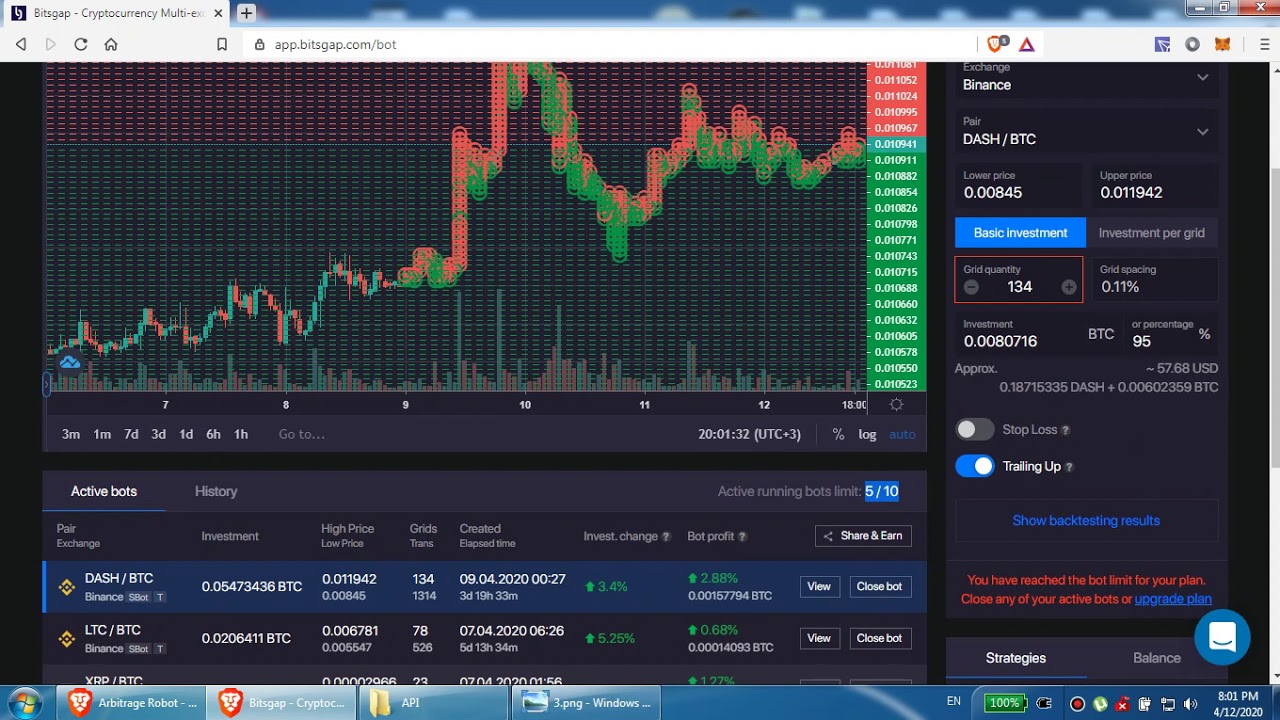This screenshot has width=1280, height=720.
Task: Open the Brave Rewards BAT triangle icon
Action: (1027, 44)
